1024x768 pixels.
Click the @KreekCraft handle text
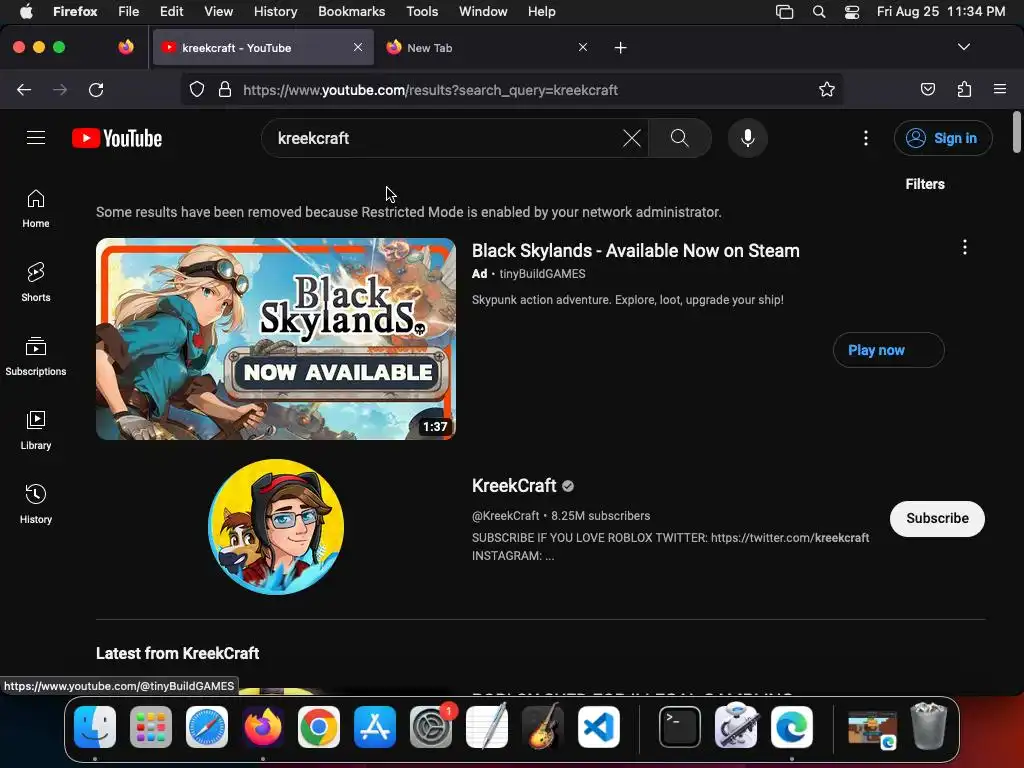click(x=505, y=516)
